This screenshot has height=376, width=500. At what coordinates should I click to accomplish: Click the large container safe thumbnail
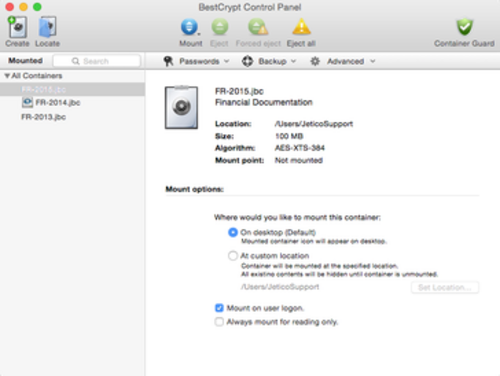pyautogui.click(x=181, y=107)
